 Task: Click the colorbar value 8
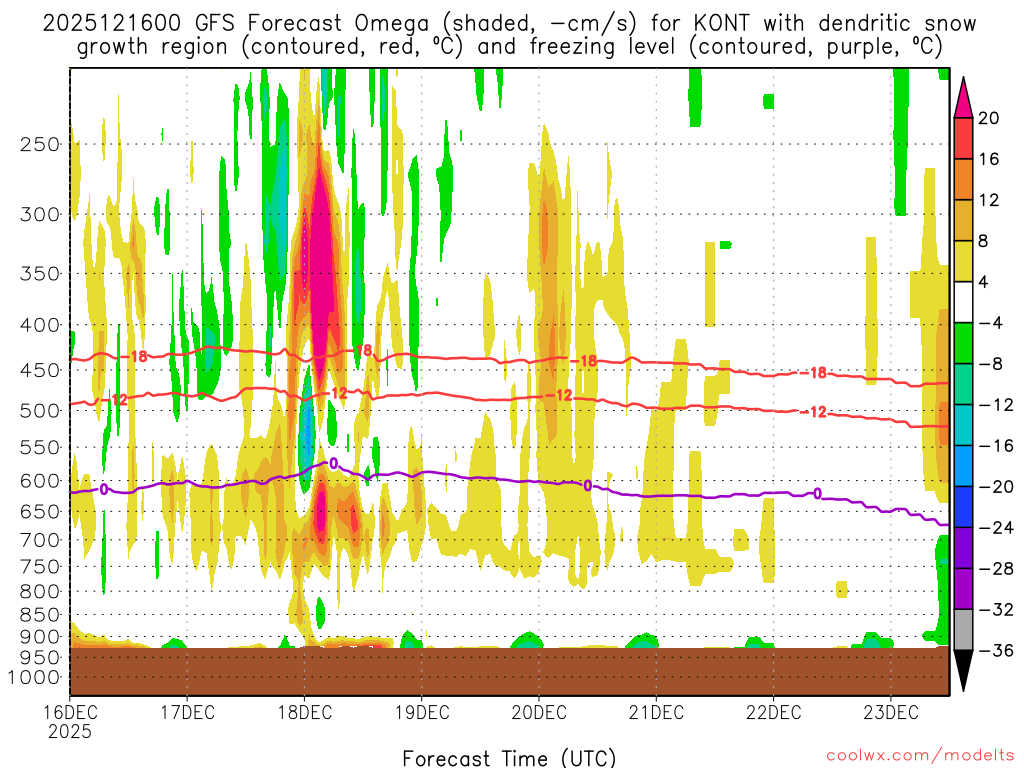coord(983,242)
